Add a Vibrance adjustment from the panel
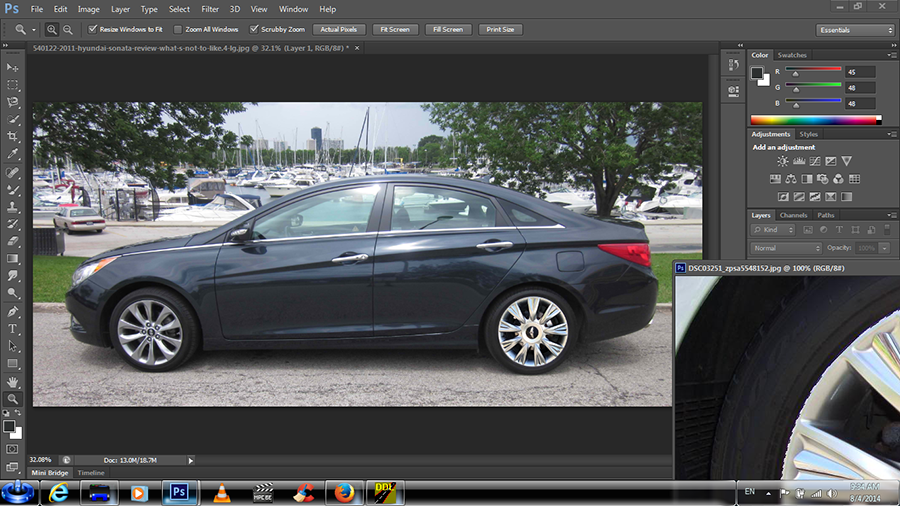This screenshot has width=900, height=506. click(847, 161)
